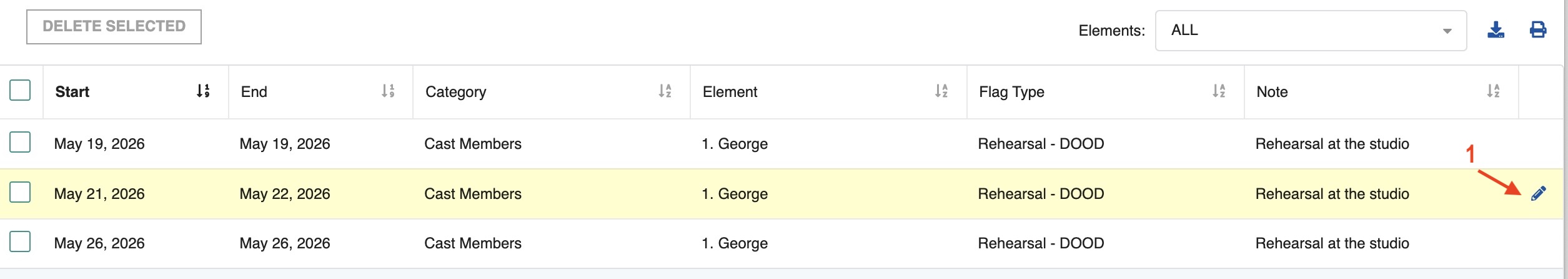Sort by Category column icon
Screen dimensions: 1568x279
tap(665, 91)
